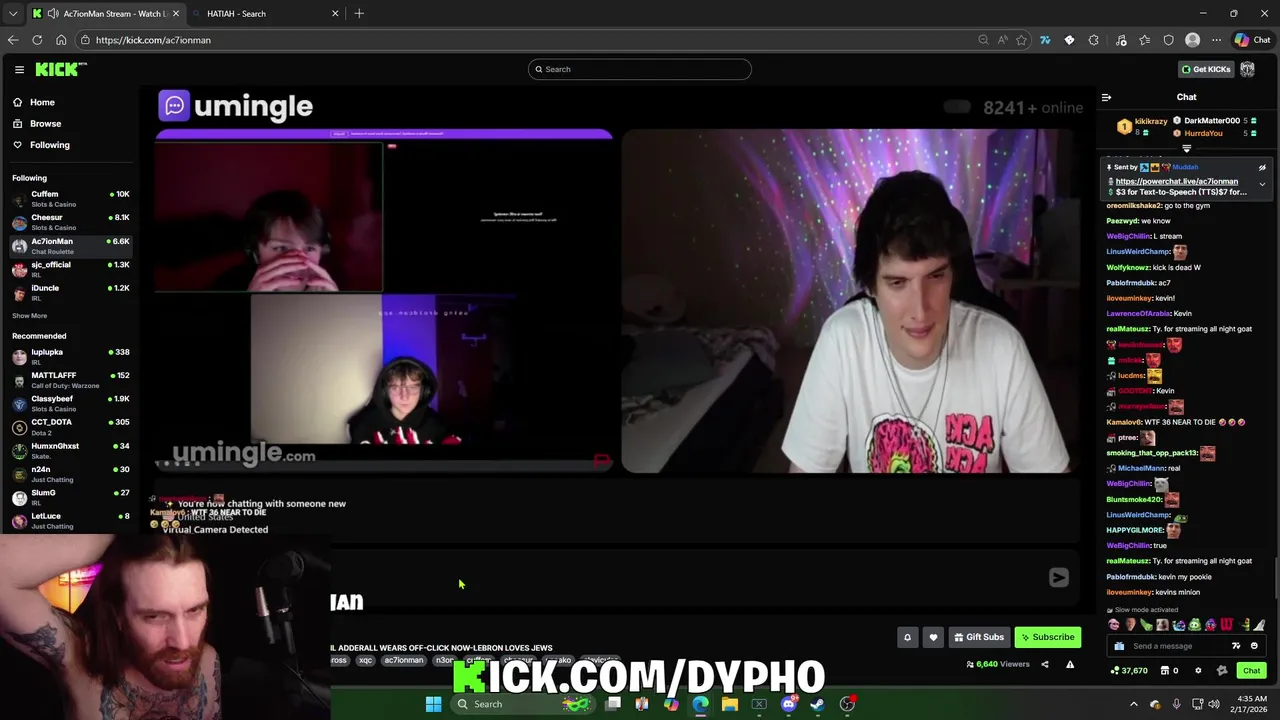
Task: Open n24n recommended channel
Action: pos(70,473)
